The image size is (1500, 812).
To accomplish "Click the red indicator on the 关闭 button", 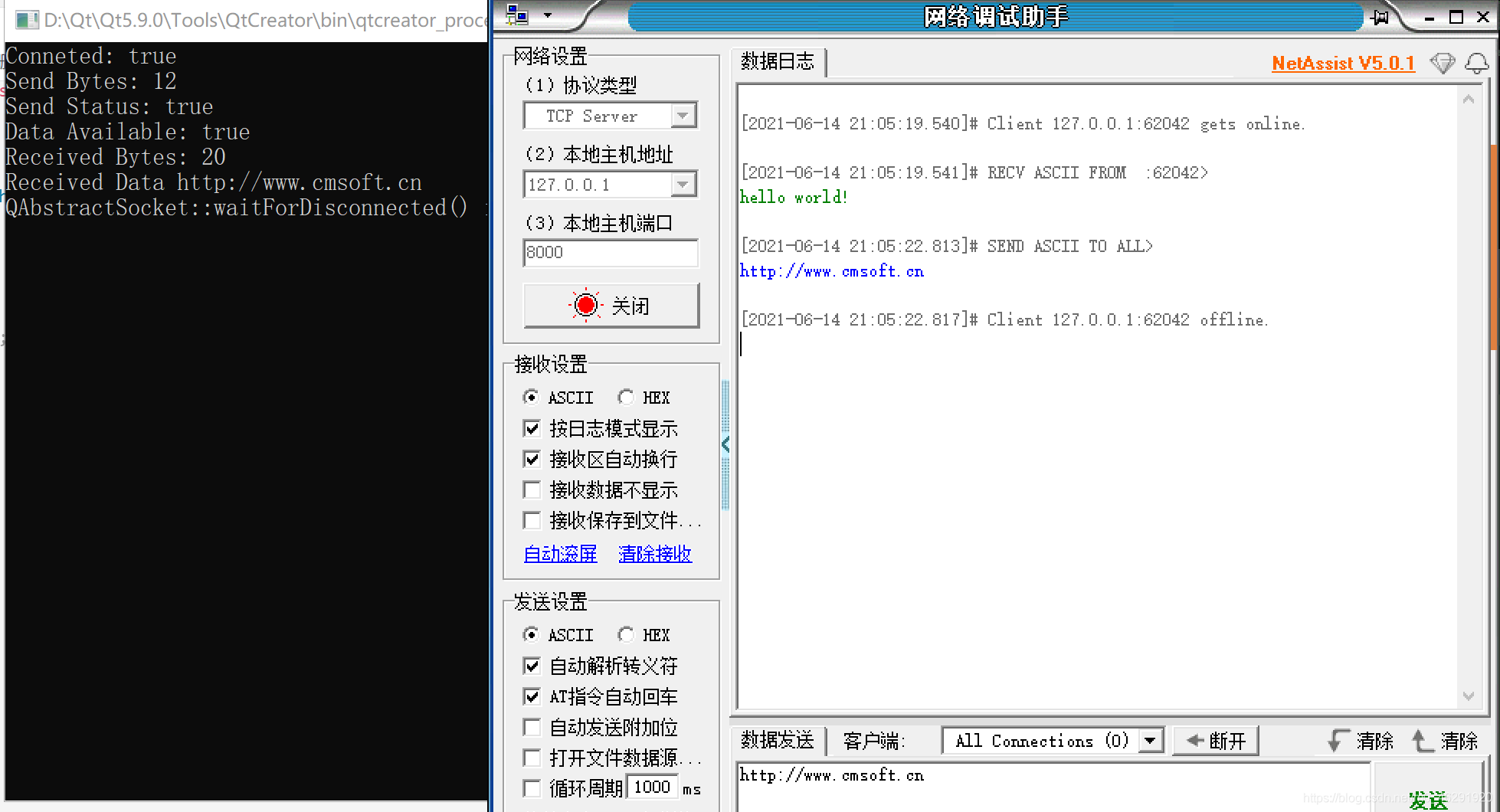I will tap(586, 305).
